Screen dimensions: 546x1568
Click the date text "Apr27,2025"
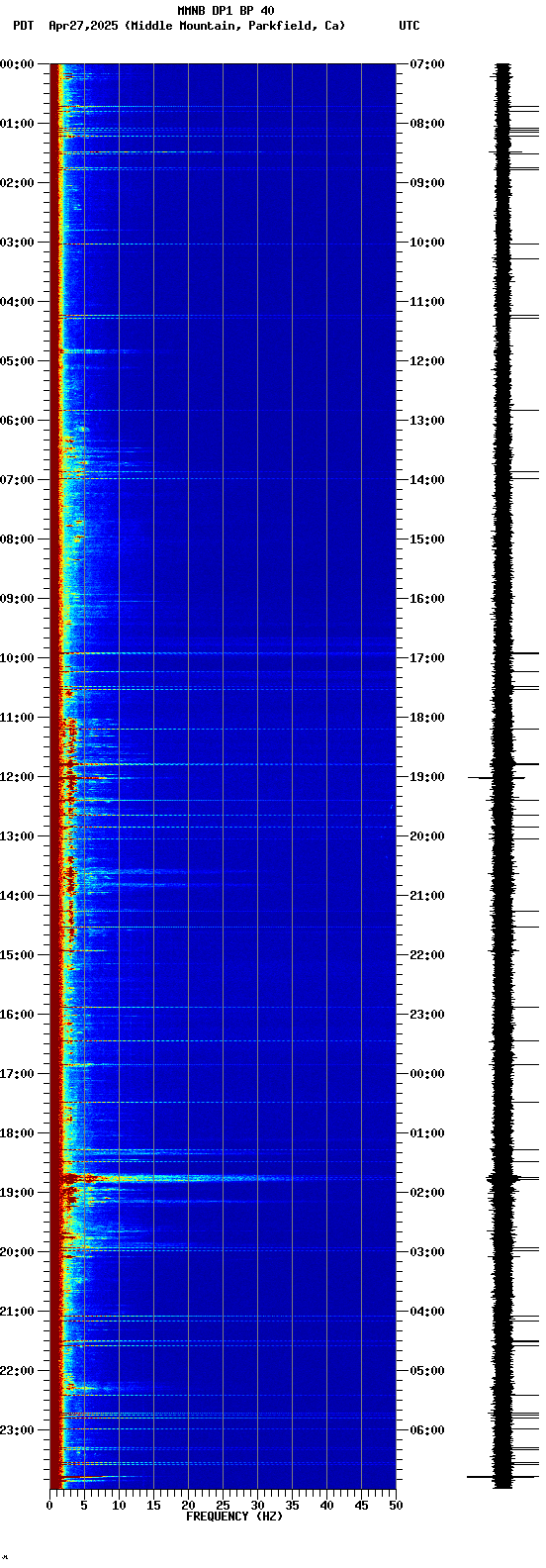[84, 26]
